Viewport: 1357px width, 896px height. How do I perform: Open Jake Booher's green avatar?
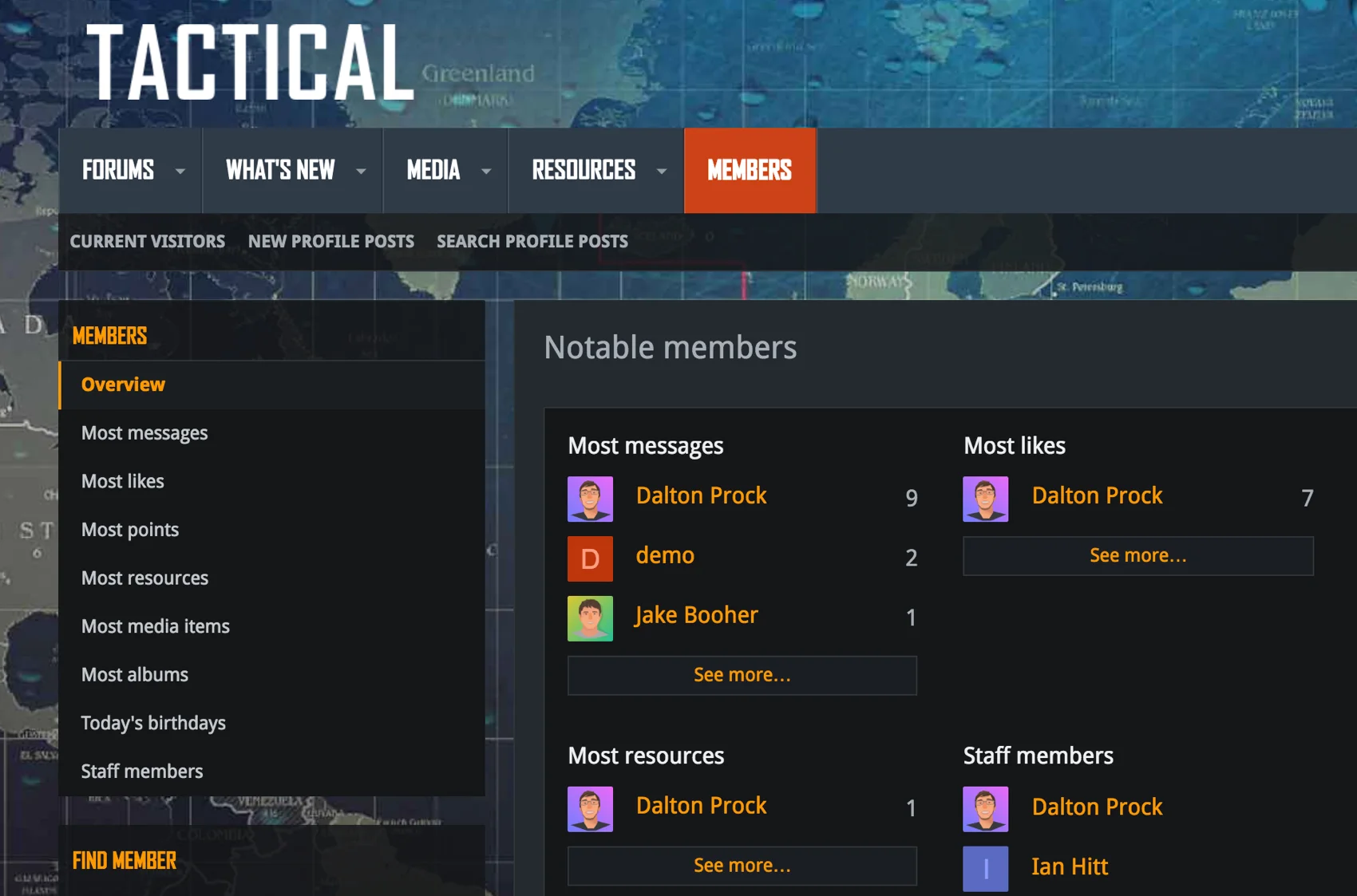click(590, 618)
